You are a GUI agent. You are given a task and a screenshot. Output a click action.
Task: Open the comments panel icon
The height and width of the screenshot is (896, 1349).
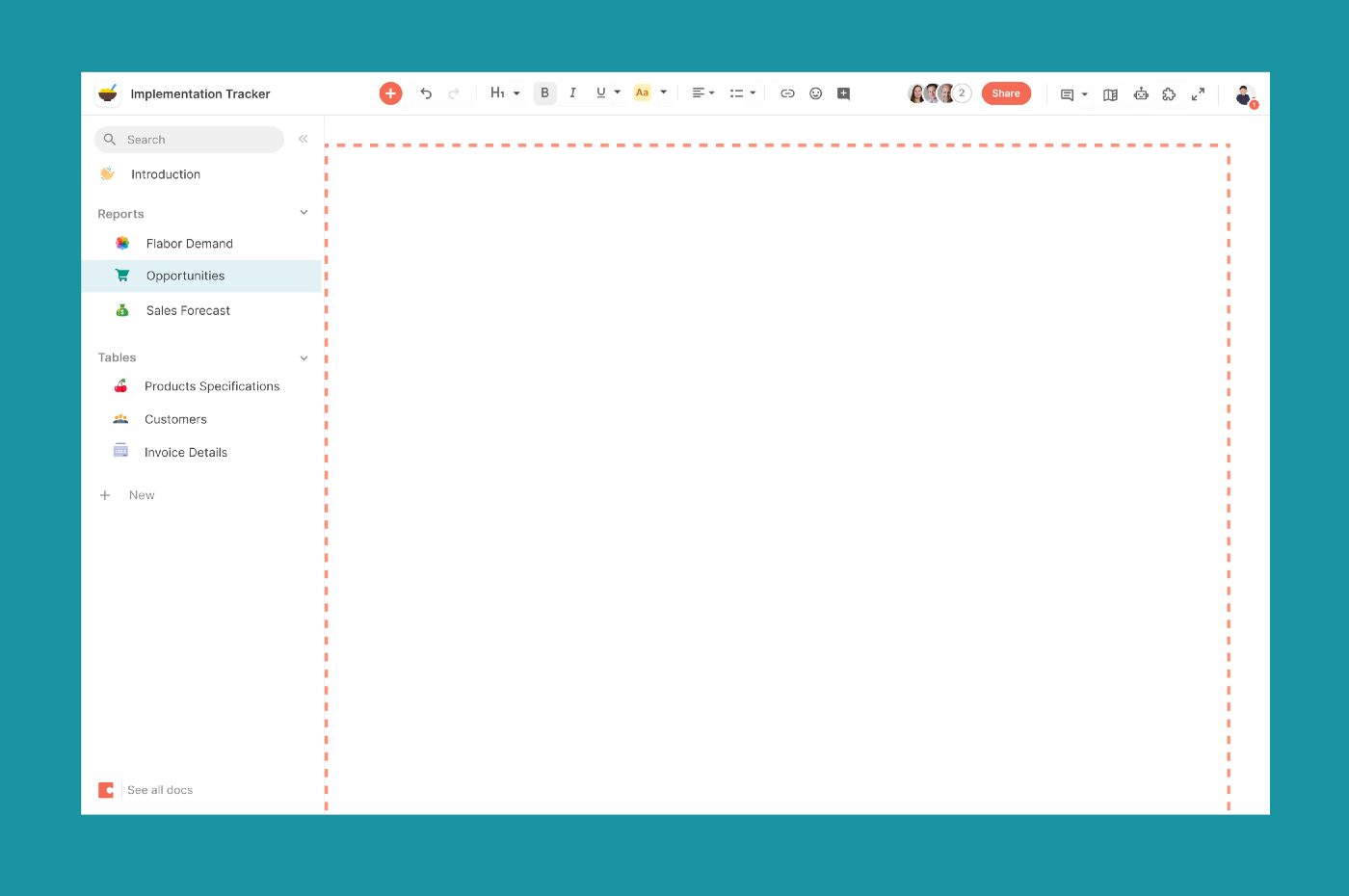1067,94
